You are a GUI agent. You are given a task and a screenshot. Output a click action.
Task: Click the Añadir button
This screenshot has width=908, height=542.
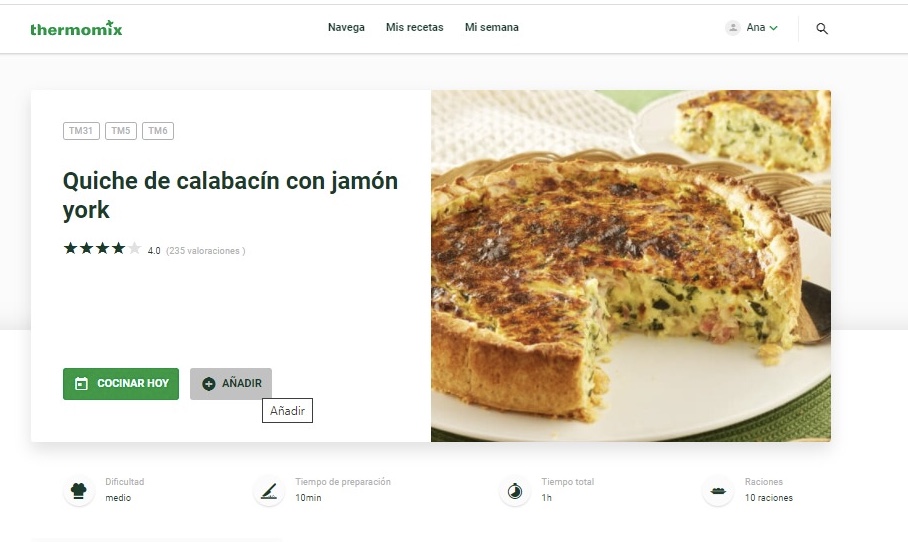click(230, 383)
